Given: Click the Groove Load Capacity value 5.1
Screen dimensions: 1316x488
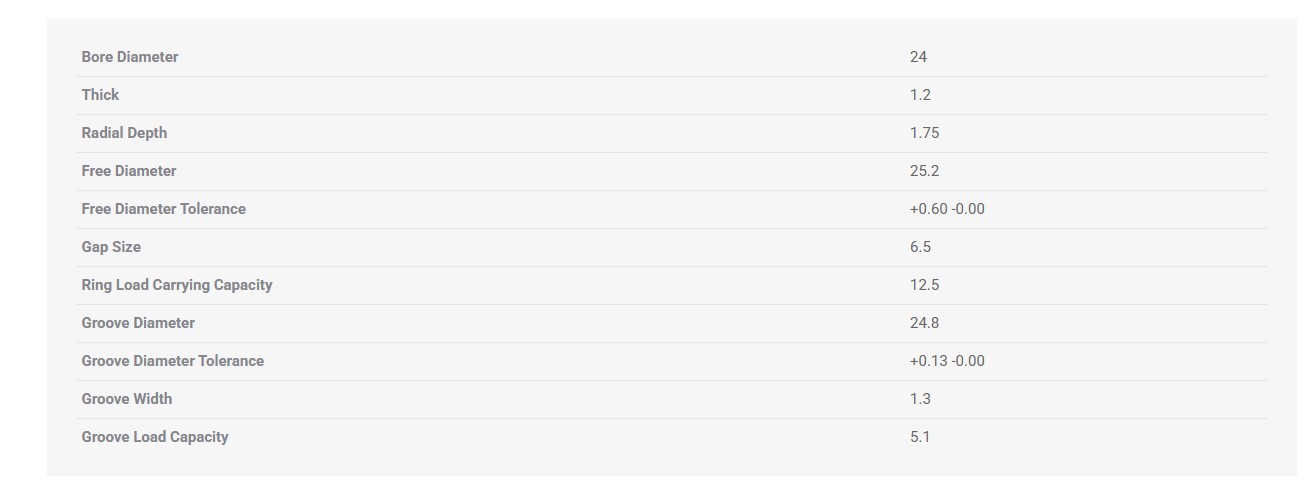Looking at the screenshot, I should point(920,437).
